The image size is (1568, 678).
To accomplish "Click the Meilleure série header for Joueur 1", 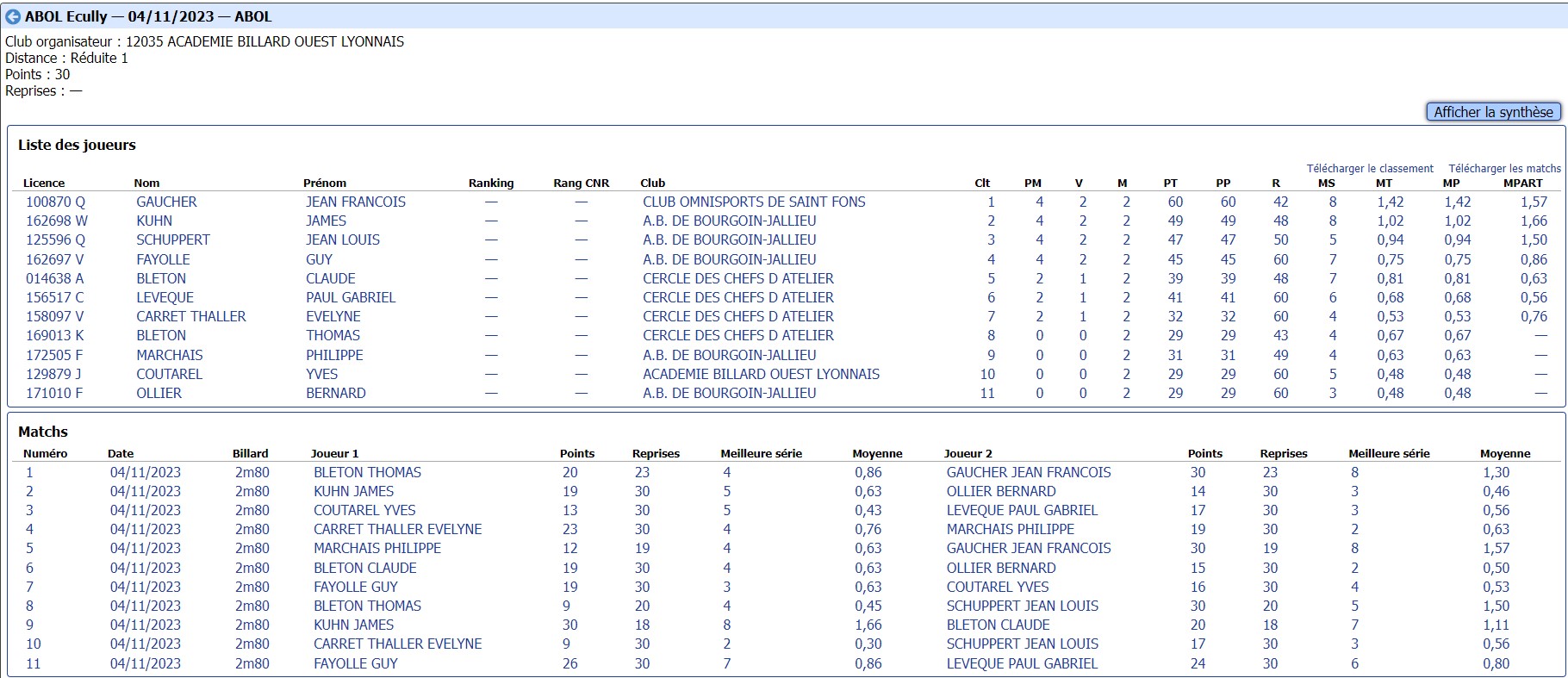I will (761, 453).
